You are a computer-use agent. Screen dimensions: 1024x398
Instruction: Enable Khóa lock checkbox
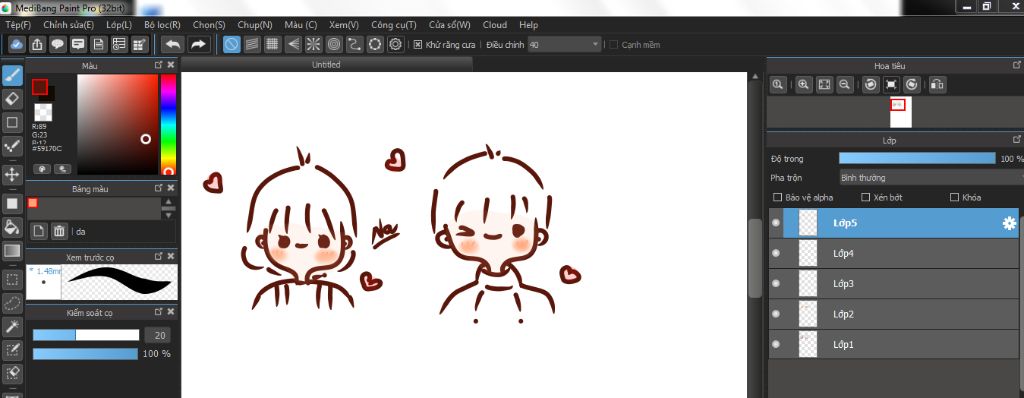[x=954, y=197]
